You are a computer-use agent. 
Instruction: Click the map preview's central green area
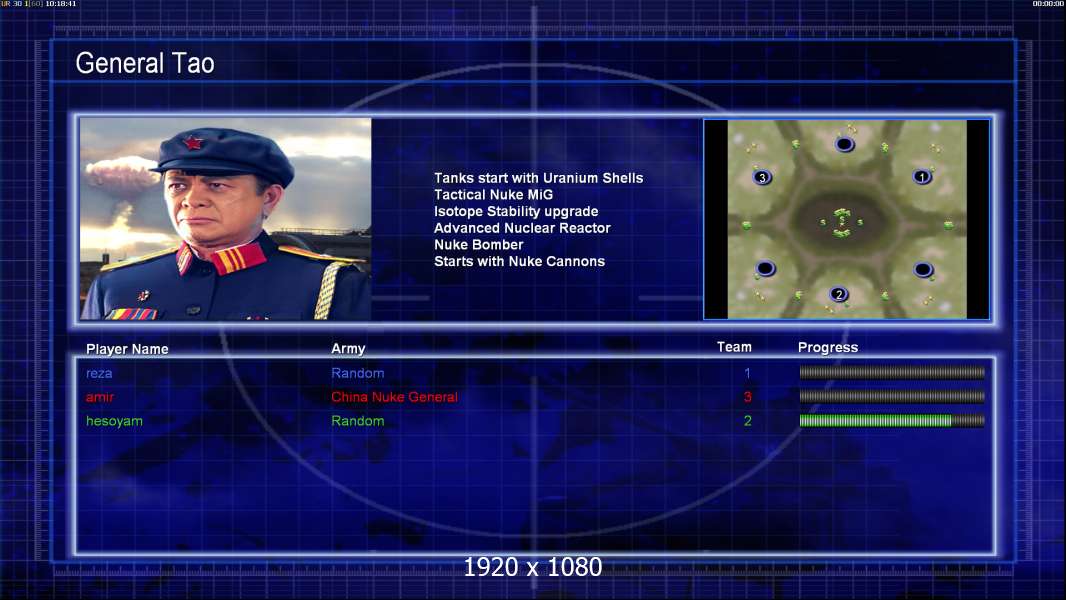[x=842, y=222]
